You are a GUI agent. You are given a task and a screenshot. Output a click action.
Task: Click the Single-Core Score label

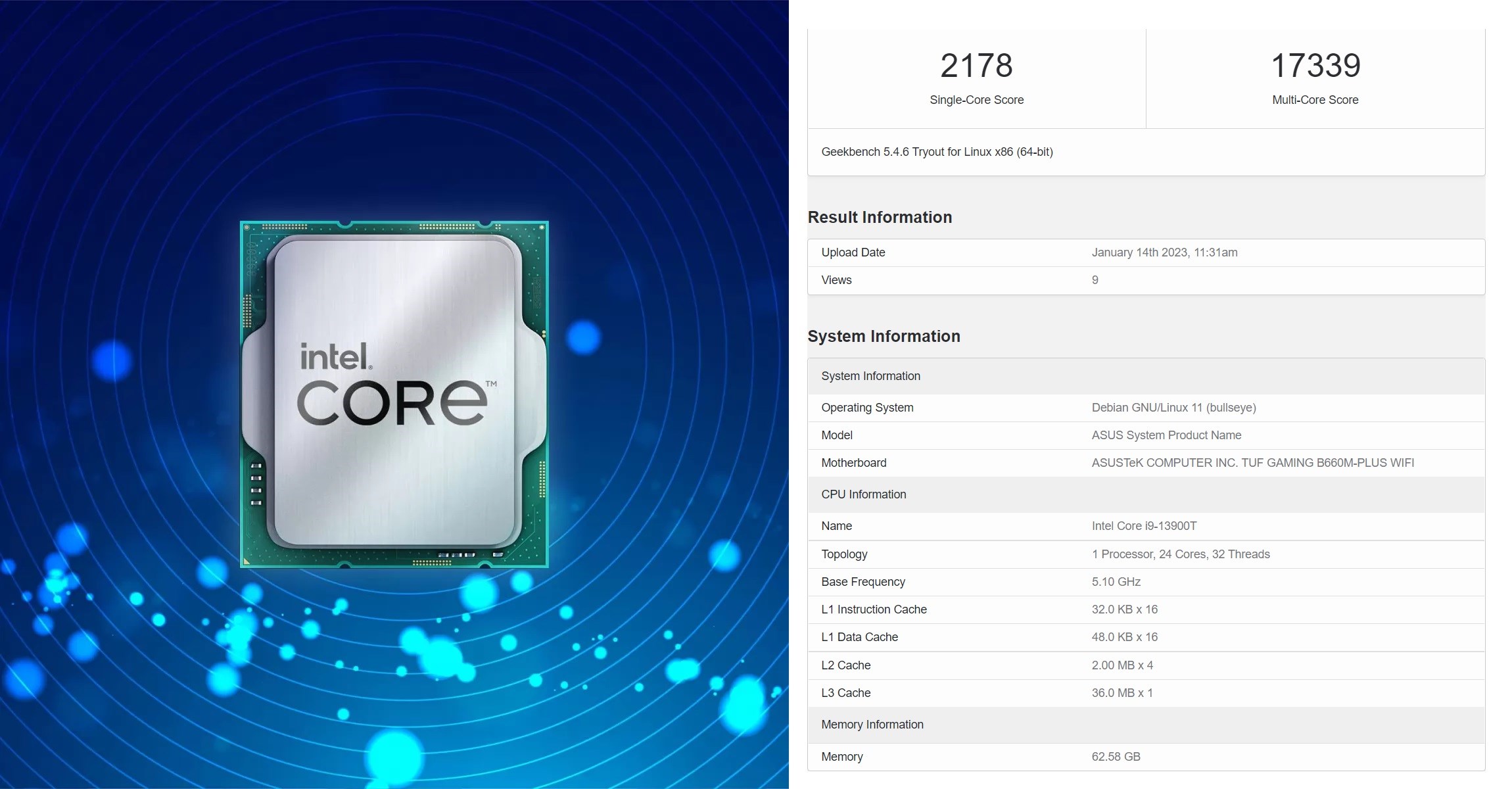coord(976,100)
